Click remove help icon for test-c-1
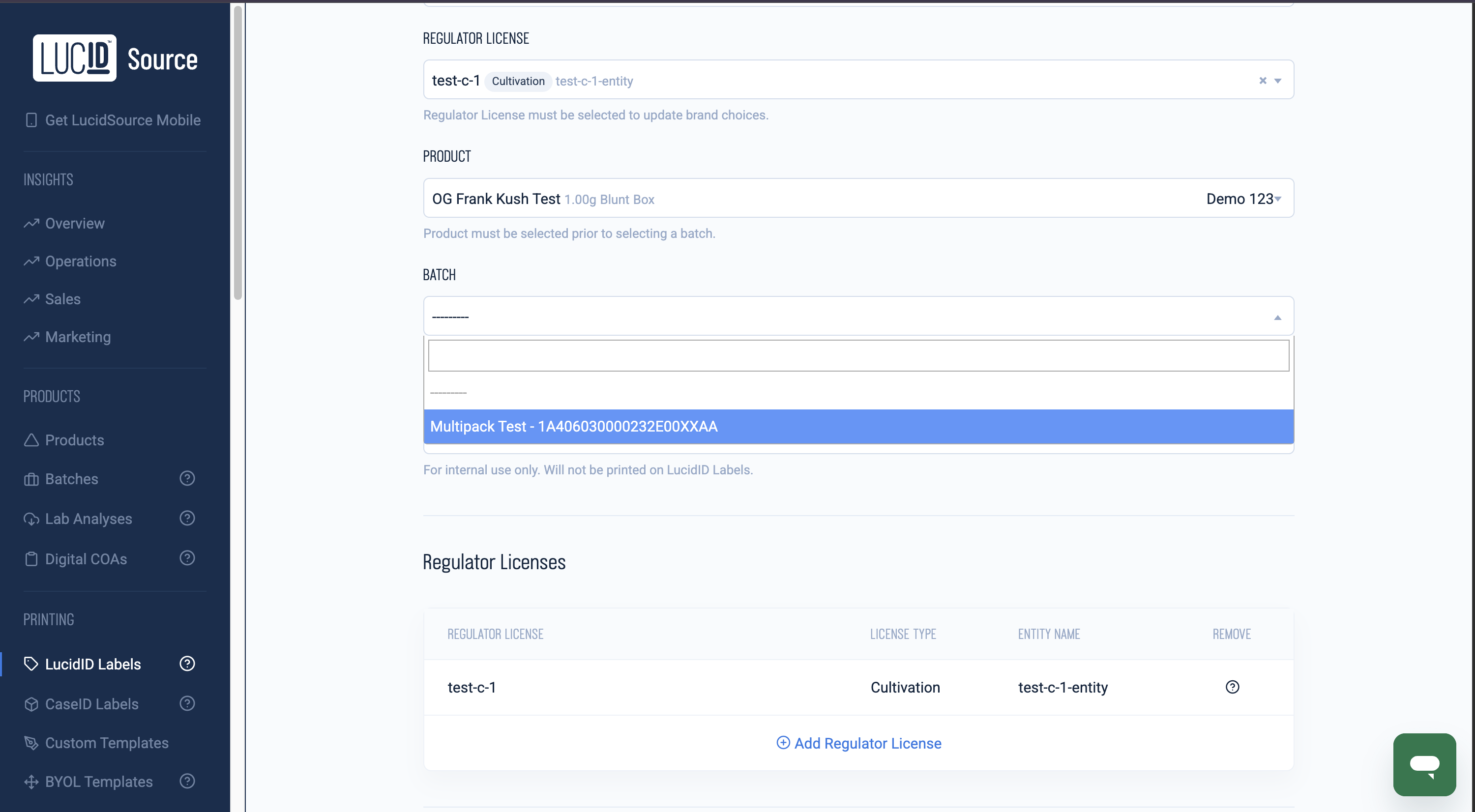The width and height of the screenshot is (1475, 812). [1232, 687]
